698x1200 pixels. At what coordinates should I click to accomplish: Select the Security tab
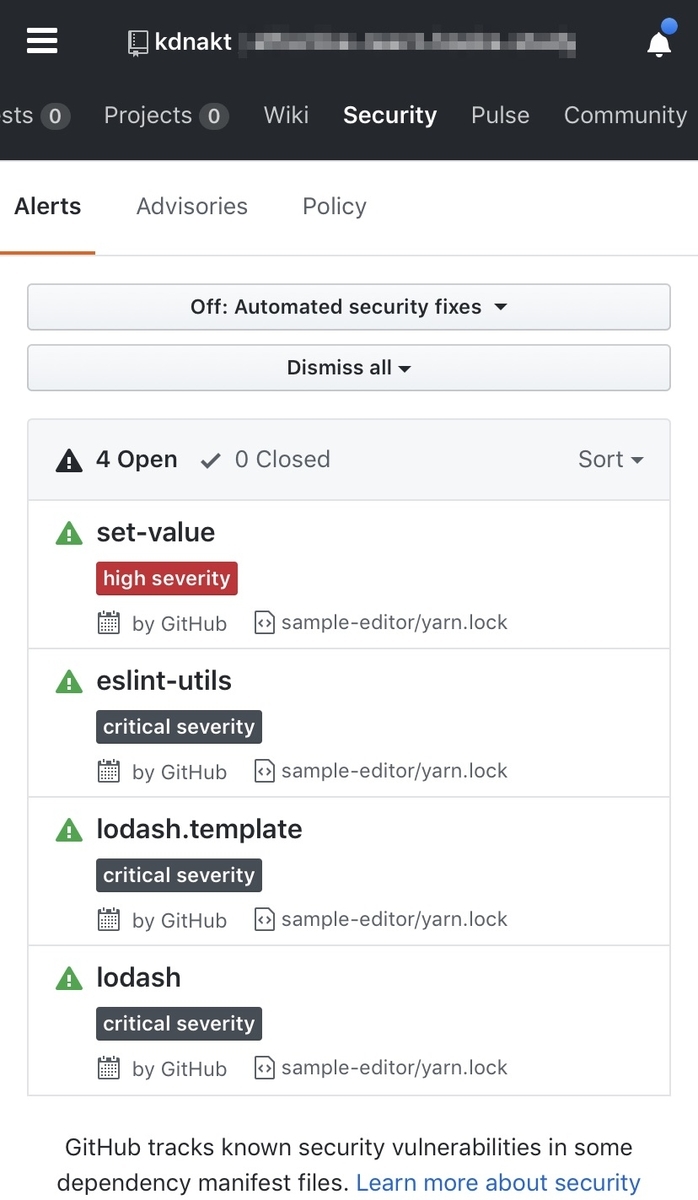tap(390, 115)
